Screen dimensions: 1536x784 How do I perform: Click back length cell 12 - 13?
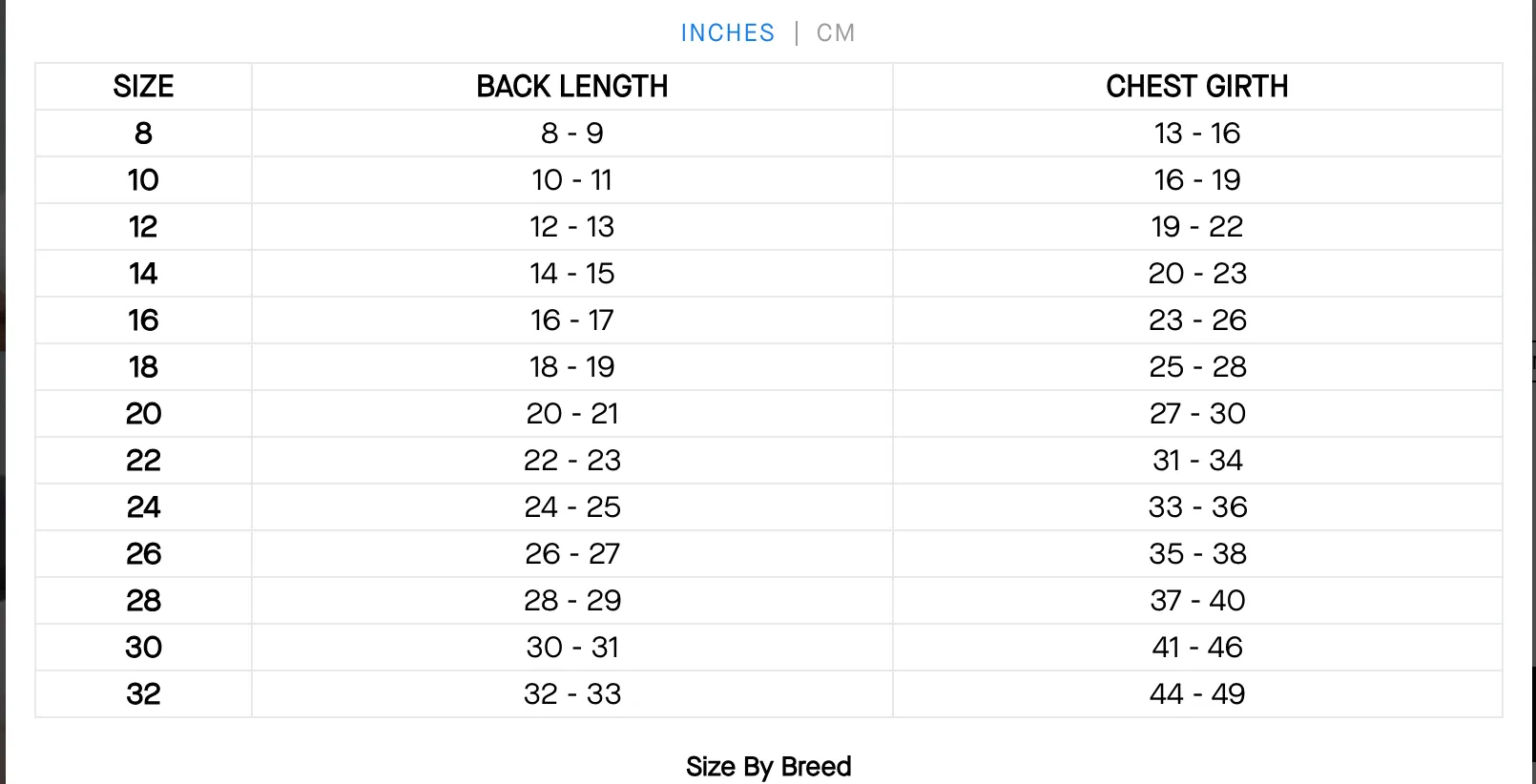572,227
